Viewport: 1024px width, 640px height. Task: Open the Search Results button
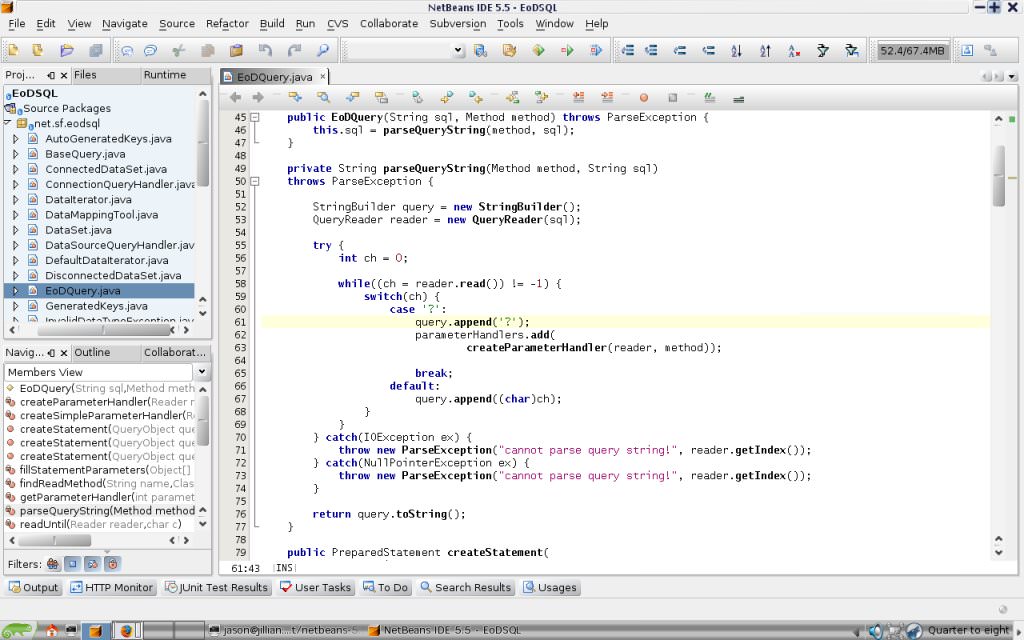point(466,588)
